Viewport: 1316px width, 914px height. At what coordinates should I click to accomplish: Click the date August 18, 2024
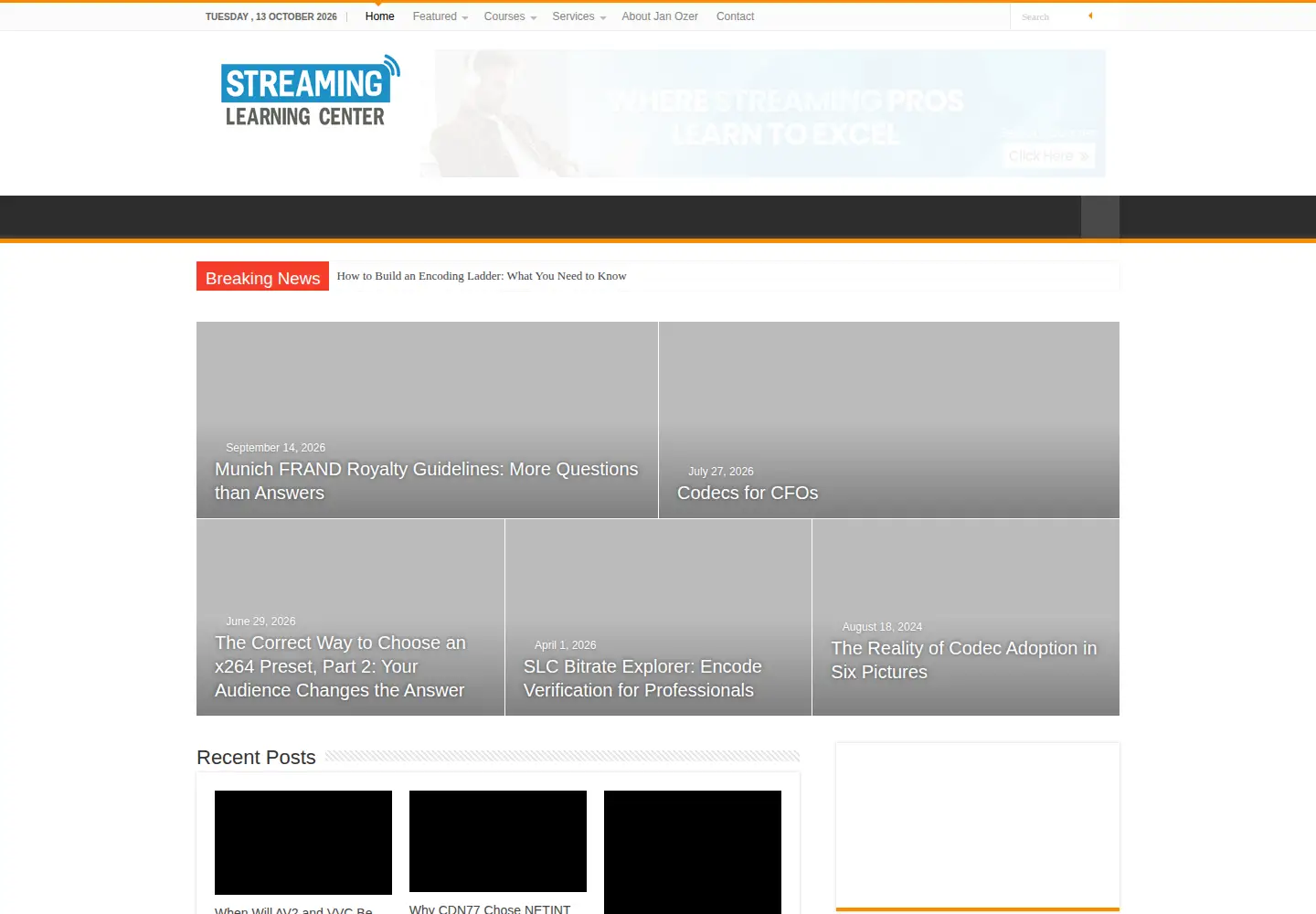pos(882,627)
